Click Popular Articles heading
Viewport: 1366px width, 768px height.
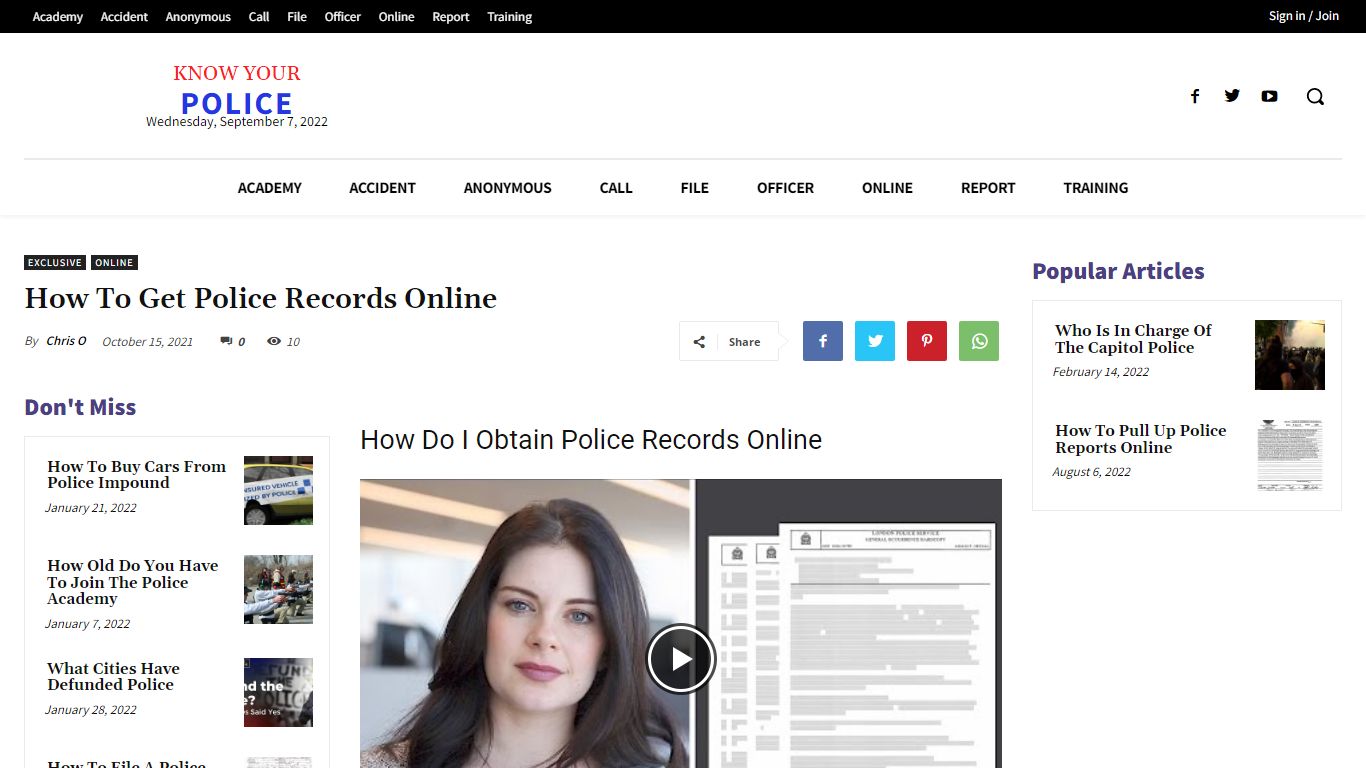(x=1118, y=271)
